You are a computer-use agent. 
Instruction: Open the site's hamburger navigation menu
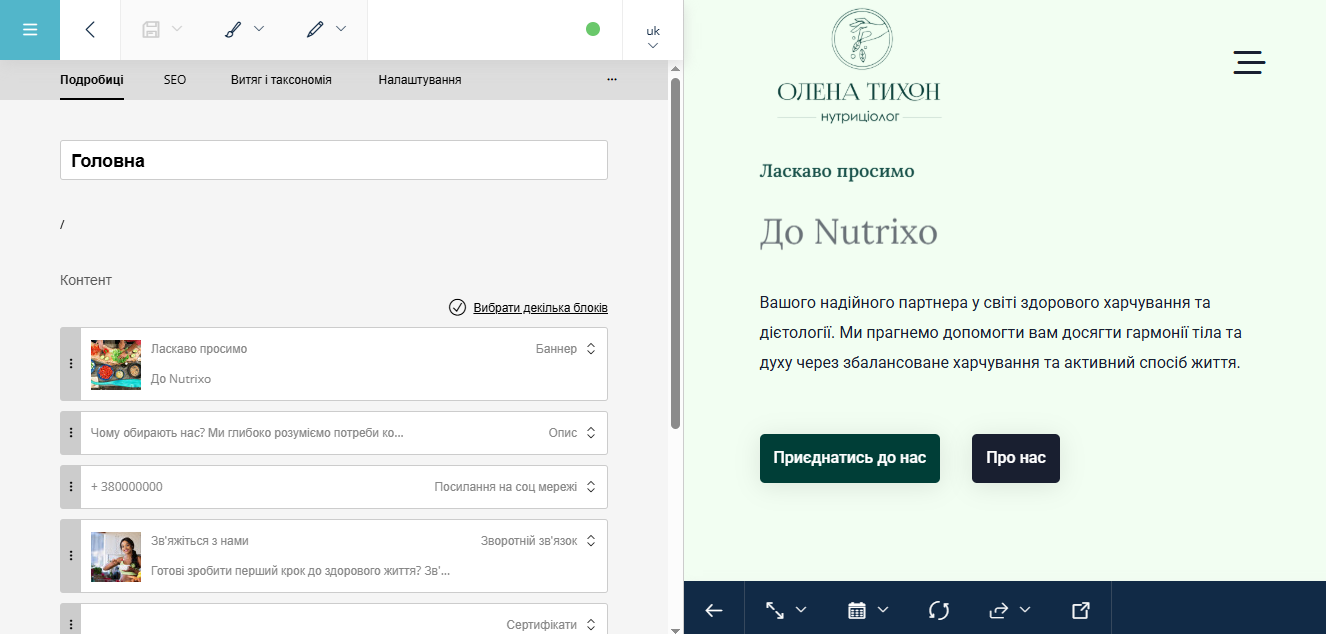pos(1249,62)
